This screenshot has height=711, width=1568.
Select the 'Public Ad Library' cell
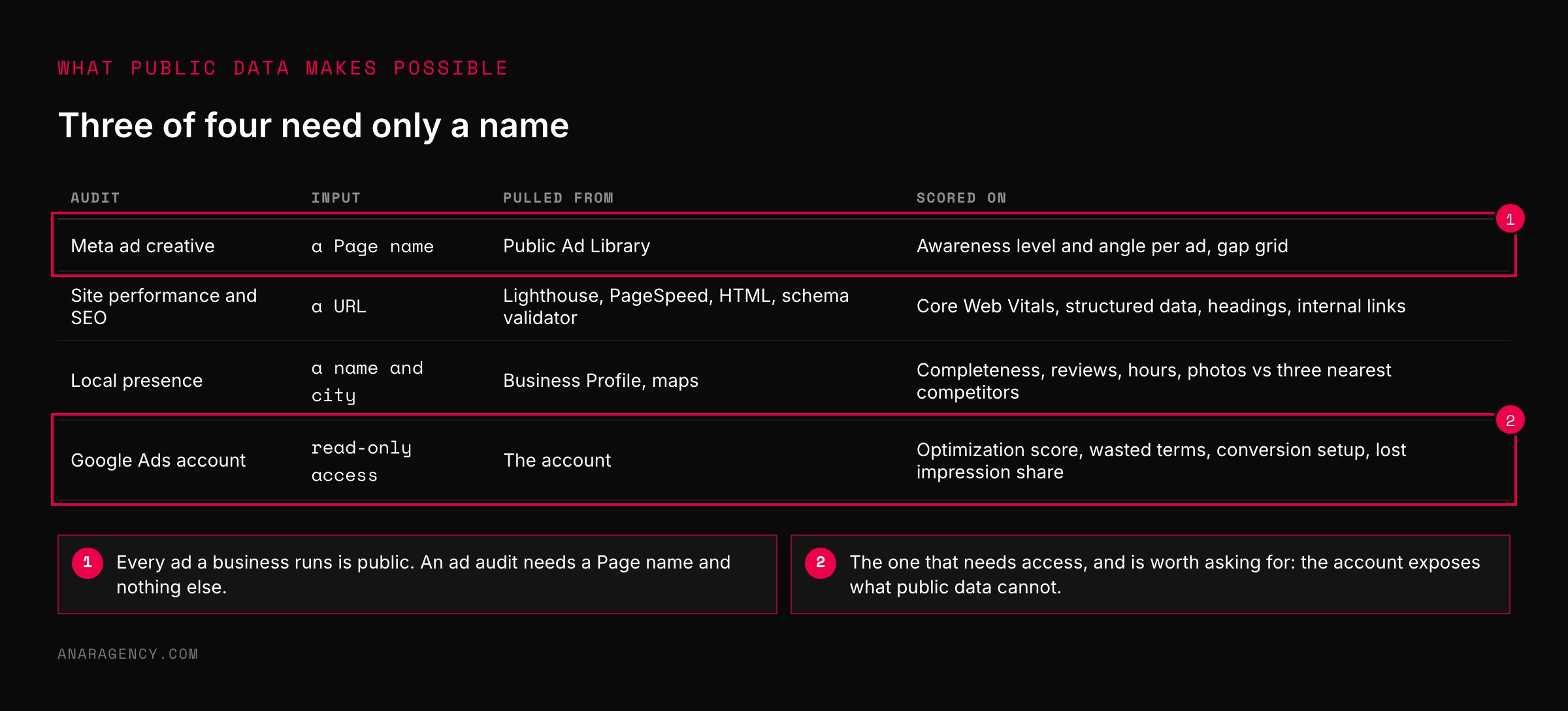tap(576, 246)
